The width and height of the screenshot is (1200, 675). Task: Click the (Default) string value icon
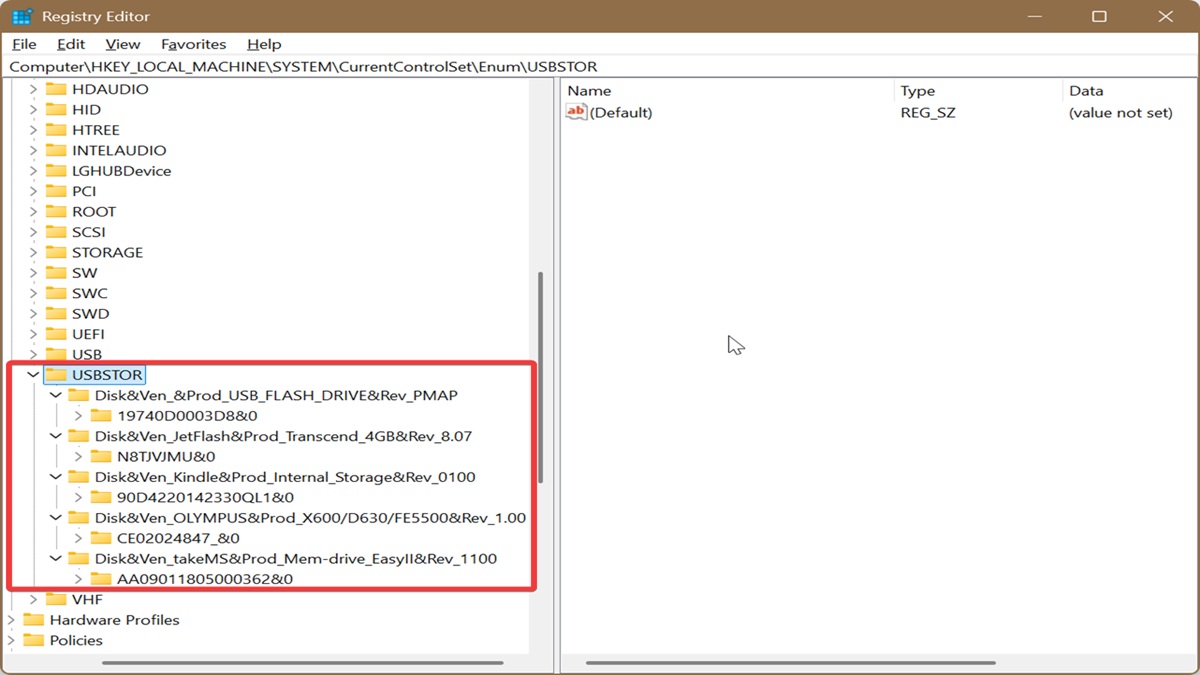coord(577,112)
